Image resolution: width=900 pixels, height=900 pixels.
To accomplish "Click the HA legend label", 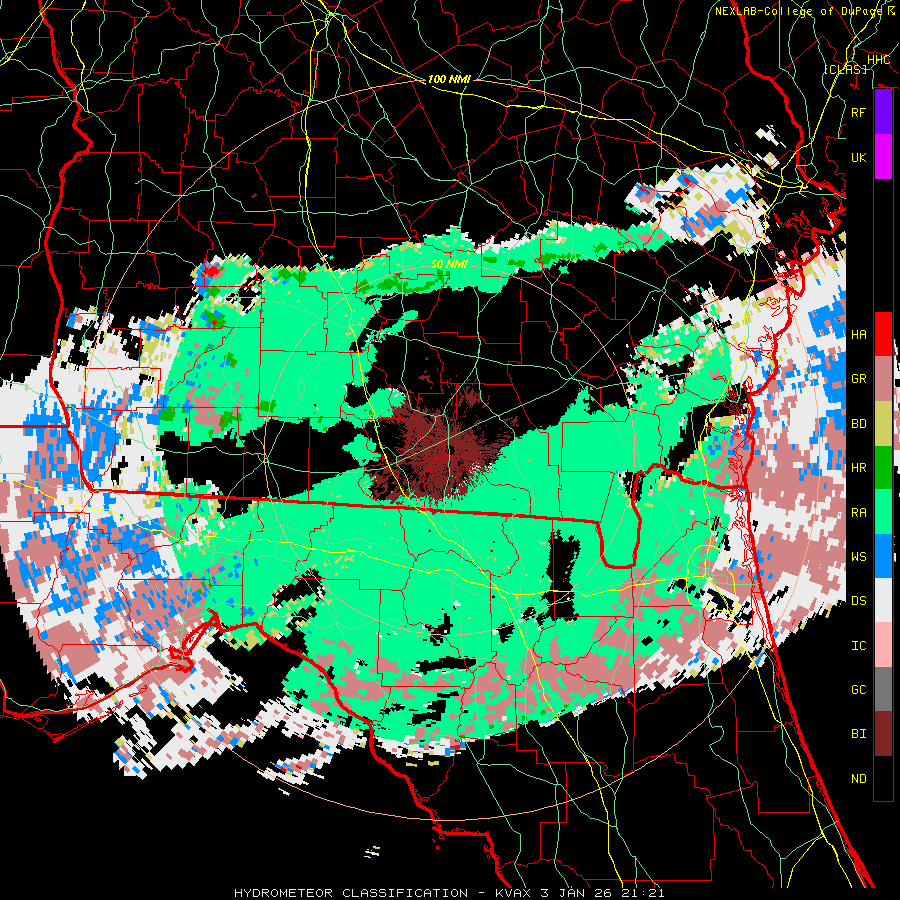I will point(858,334).
